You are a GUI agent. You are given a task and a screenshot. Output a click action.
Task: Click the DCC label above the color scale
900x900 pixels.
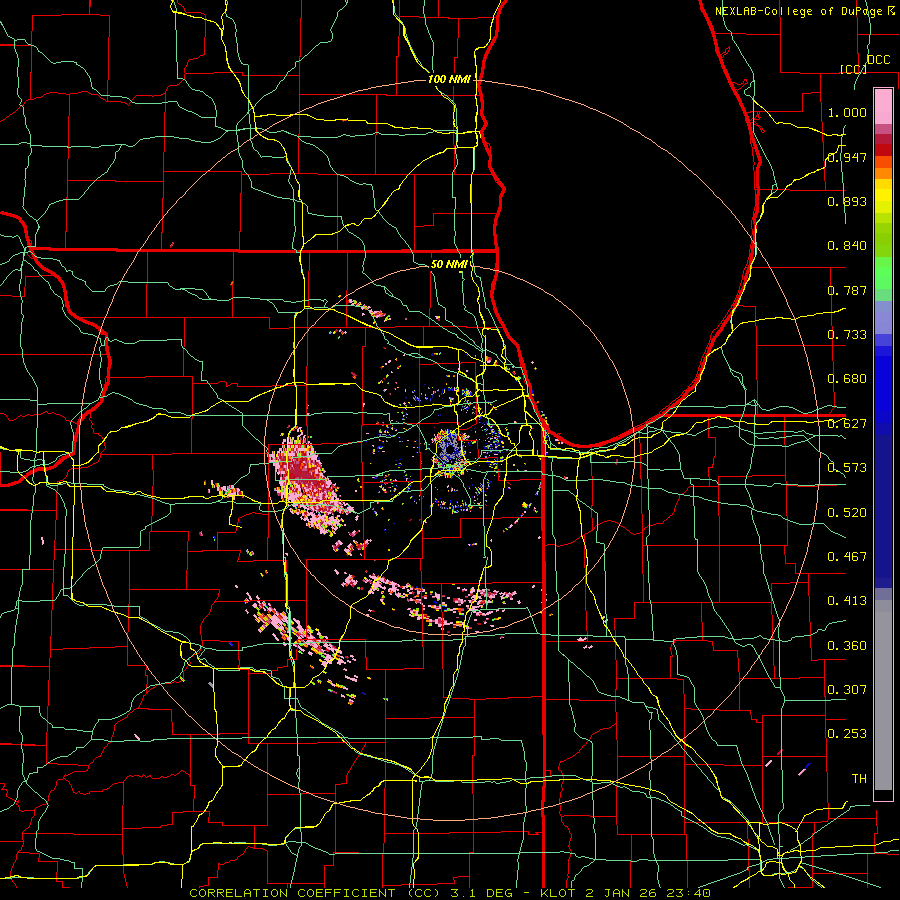tap(878, 60)
